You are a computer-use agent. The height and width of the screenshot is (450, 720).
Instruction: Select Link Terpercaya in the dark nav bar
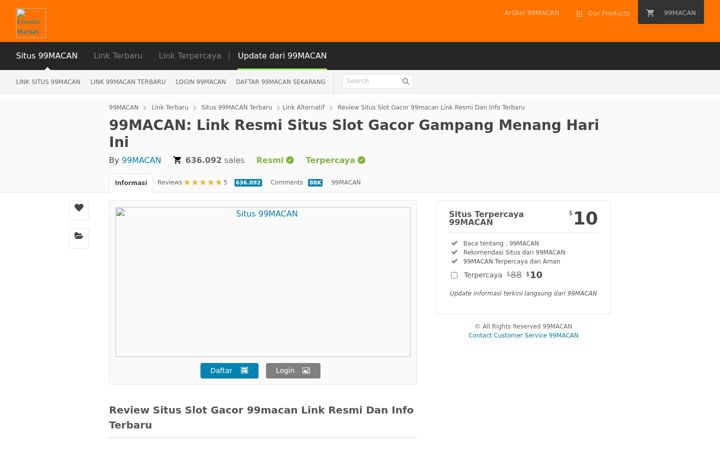[x=190, y=56]
